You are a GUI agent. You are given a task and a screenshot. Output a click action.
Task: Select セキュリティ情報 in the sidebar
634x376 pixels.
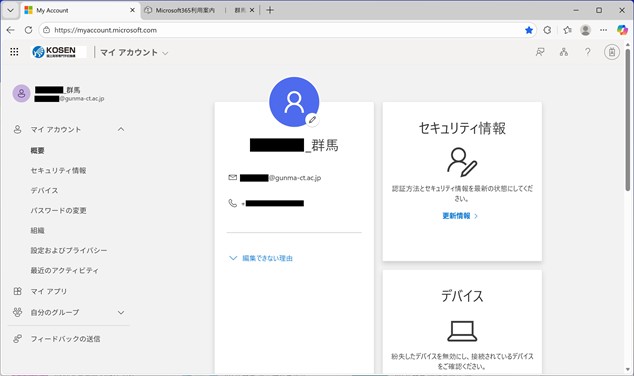coord(58,171)
